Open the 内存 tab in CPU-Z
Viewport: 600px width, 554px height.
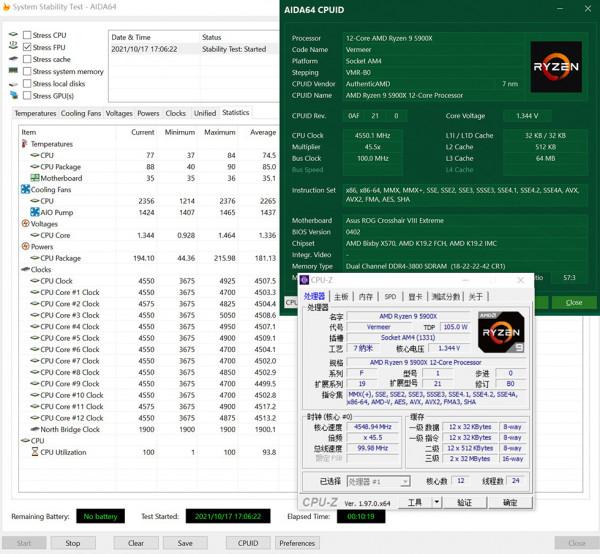point(365,297)
